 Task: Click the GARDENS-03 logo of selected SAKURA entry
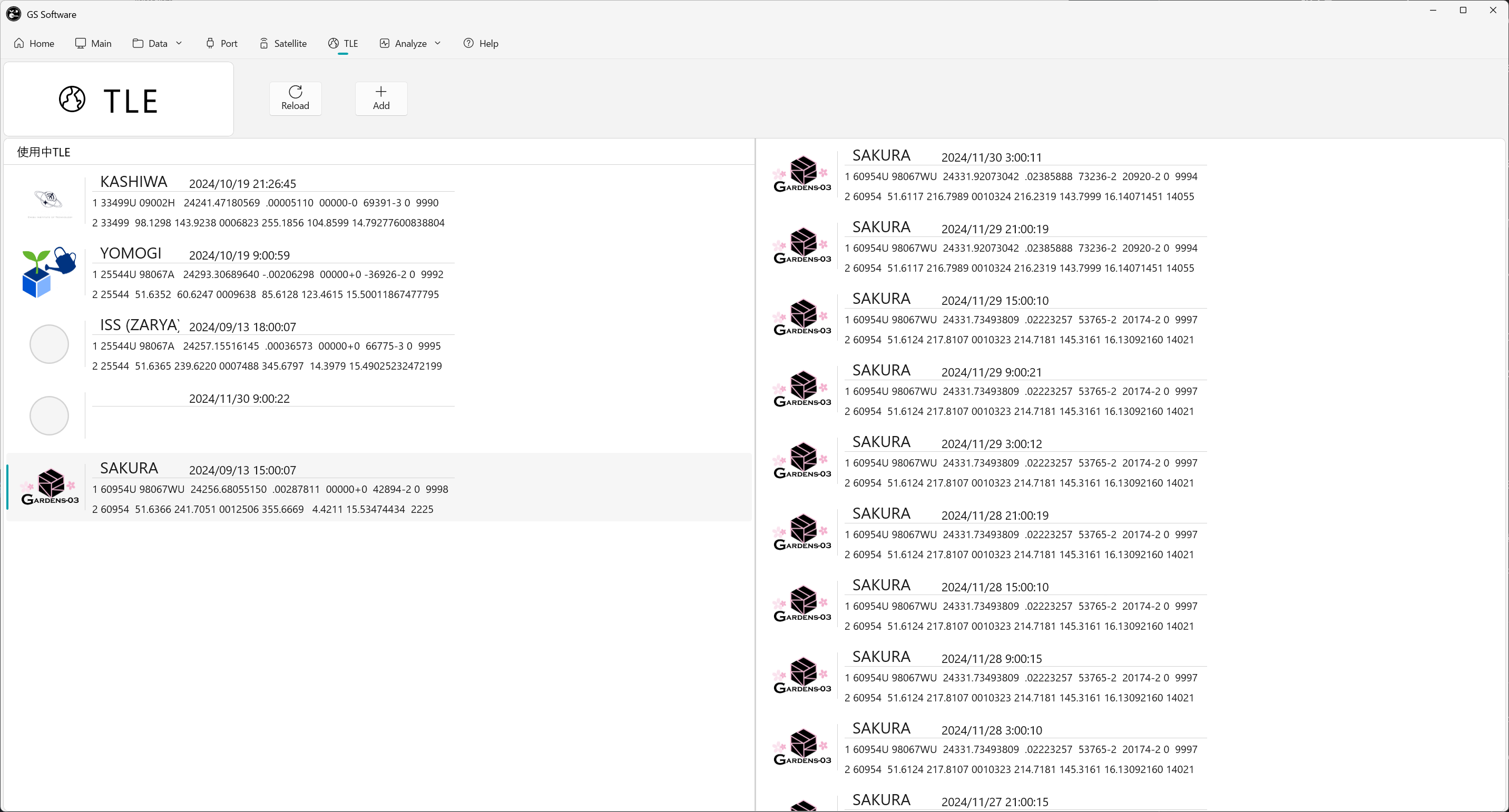(x=50, y=487)
